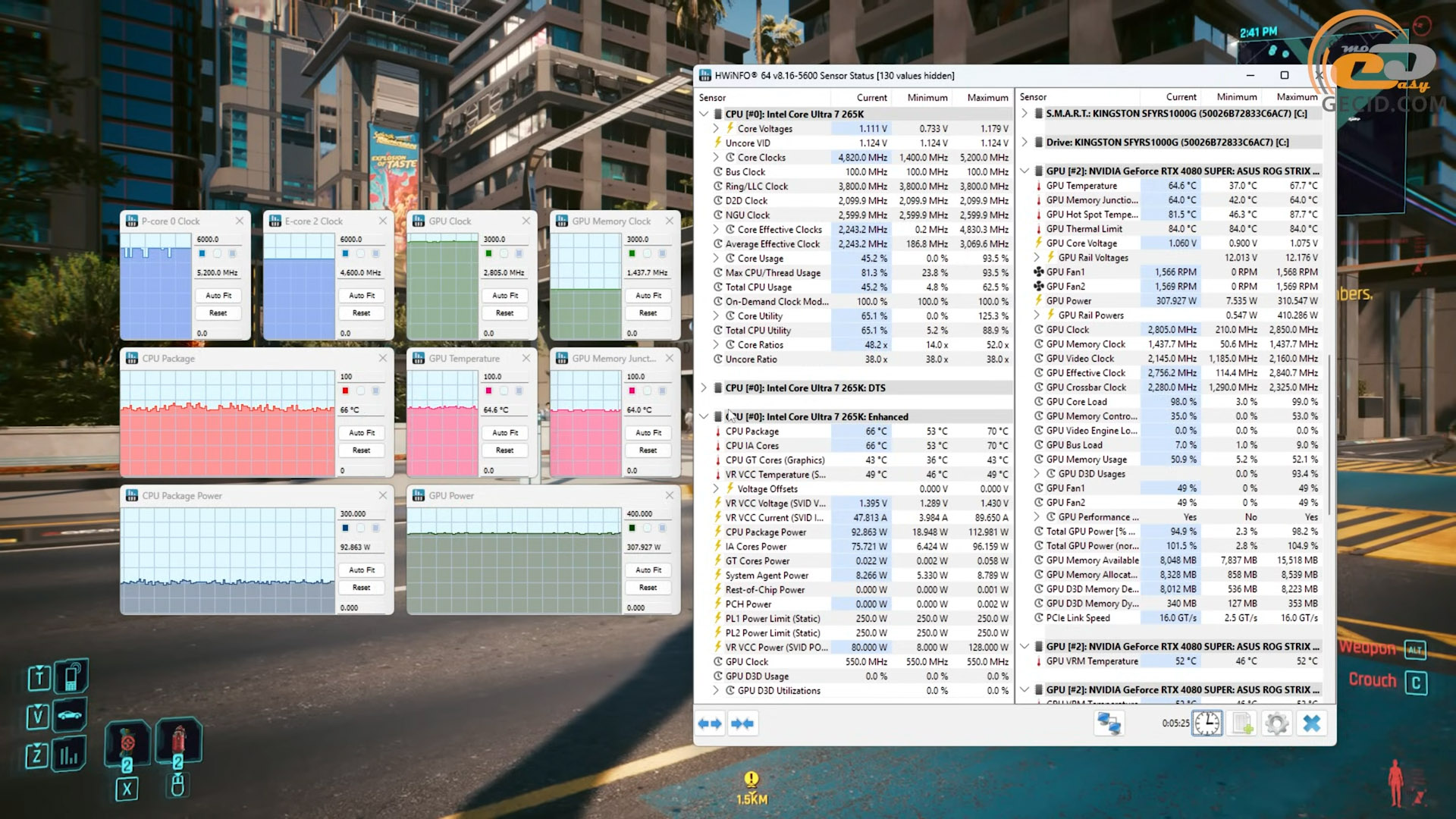
Task: Click the shrink columns arrows icon
Action: pos(742,723)
